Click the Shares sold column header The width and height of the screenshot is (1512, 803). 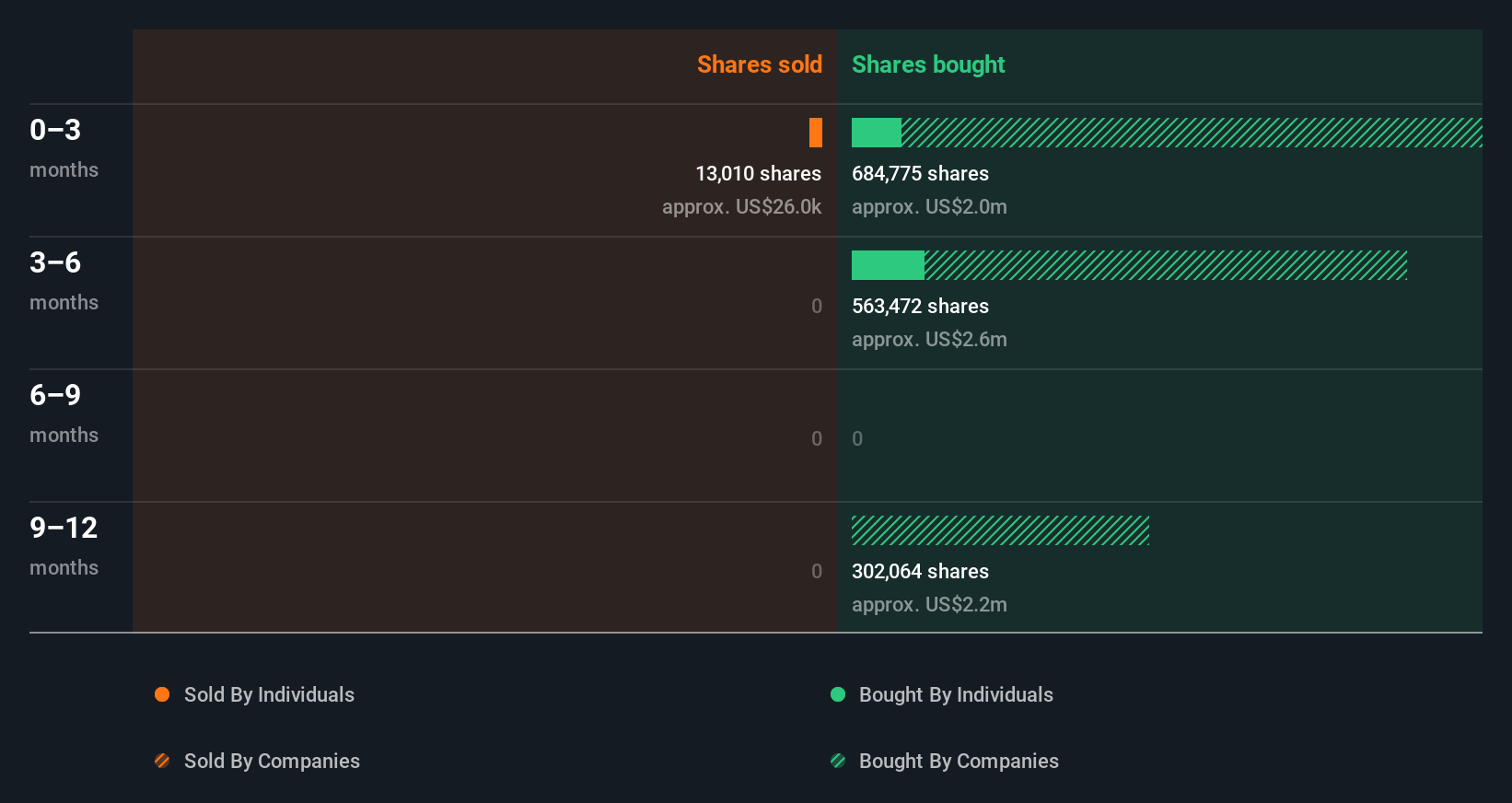click(760, 64)
